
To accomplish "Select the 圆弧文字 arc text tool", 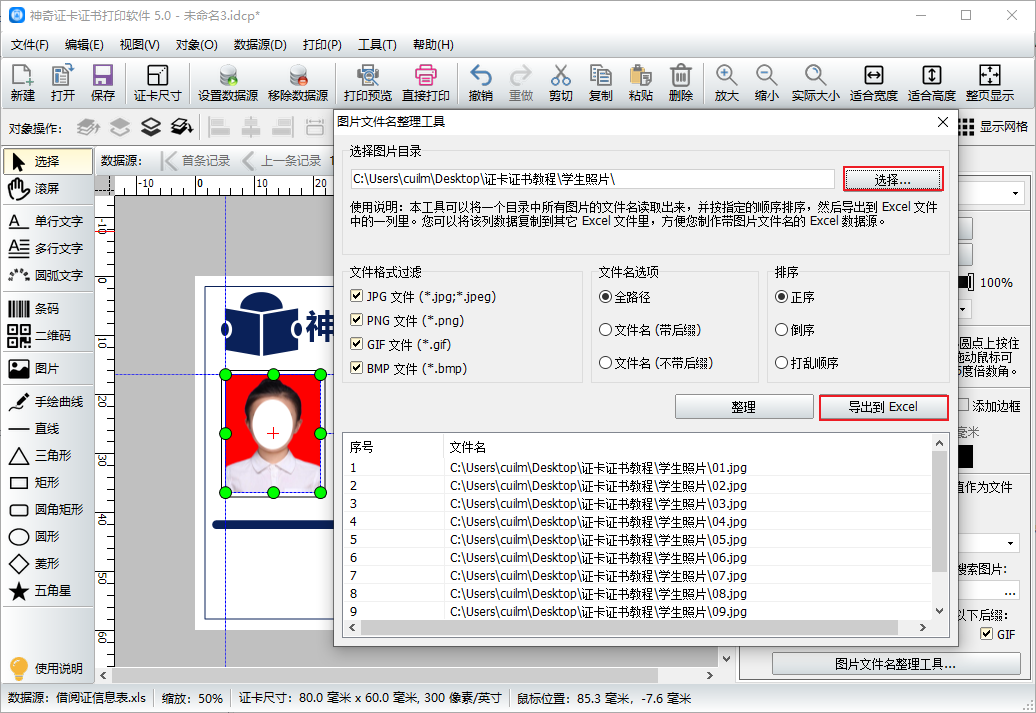I will 48,276.
